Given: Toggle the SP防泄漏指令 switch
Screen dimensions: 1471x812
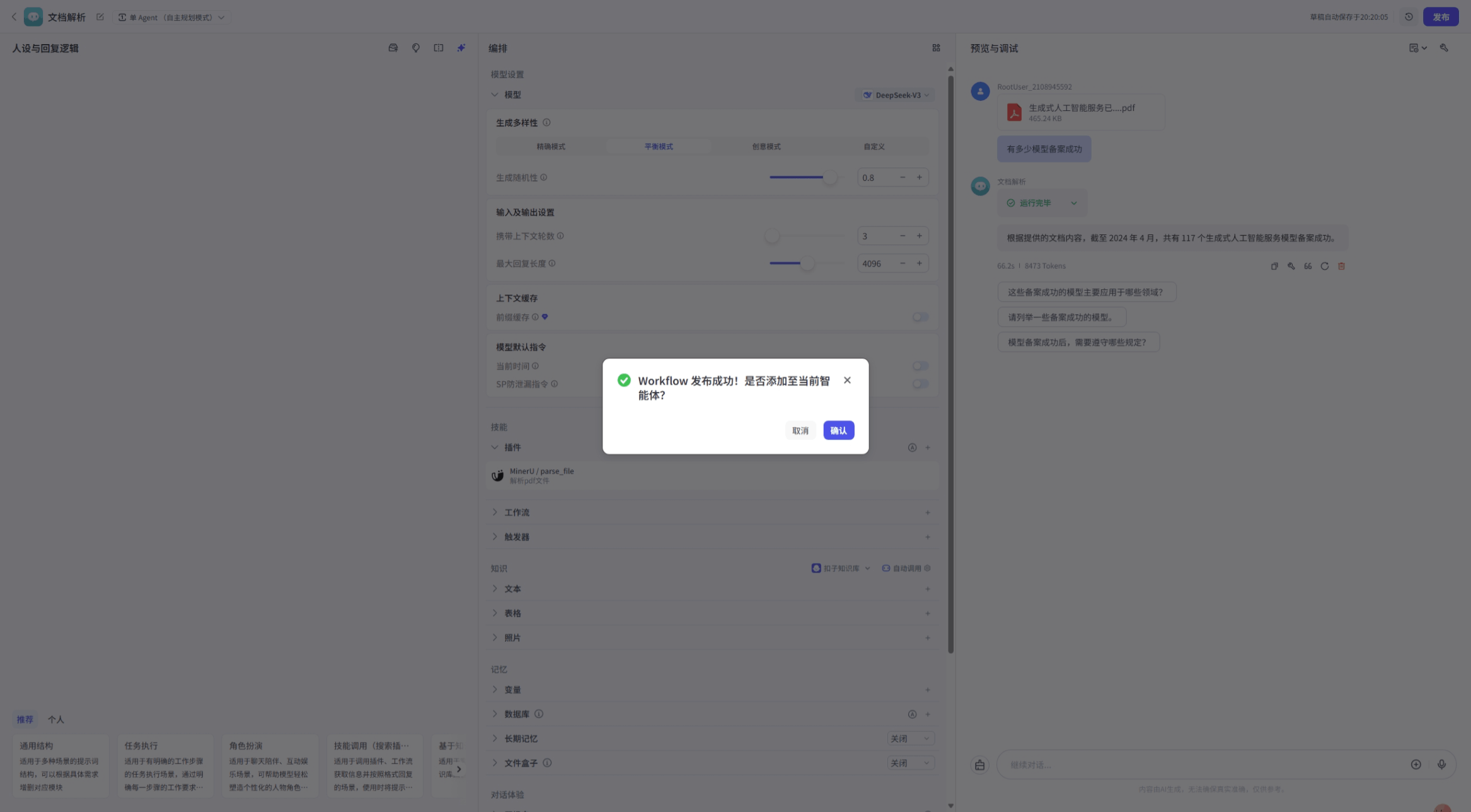Looking at the screenshot, I should (920, 384).
